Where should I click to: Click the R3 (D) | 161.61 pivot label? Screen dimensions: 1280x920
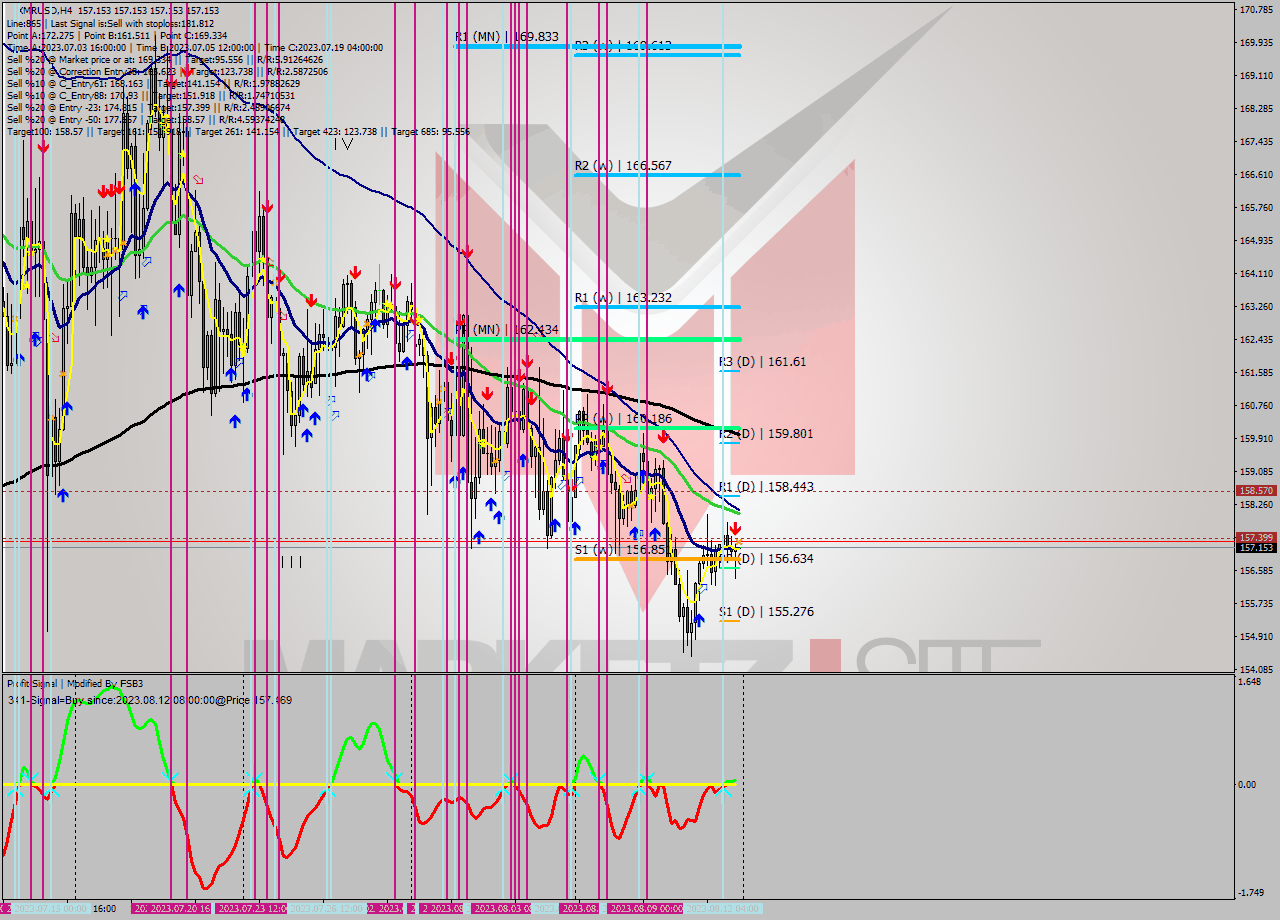762,361
